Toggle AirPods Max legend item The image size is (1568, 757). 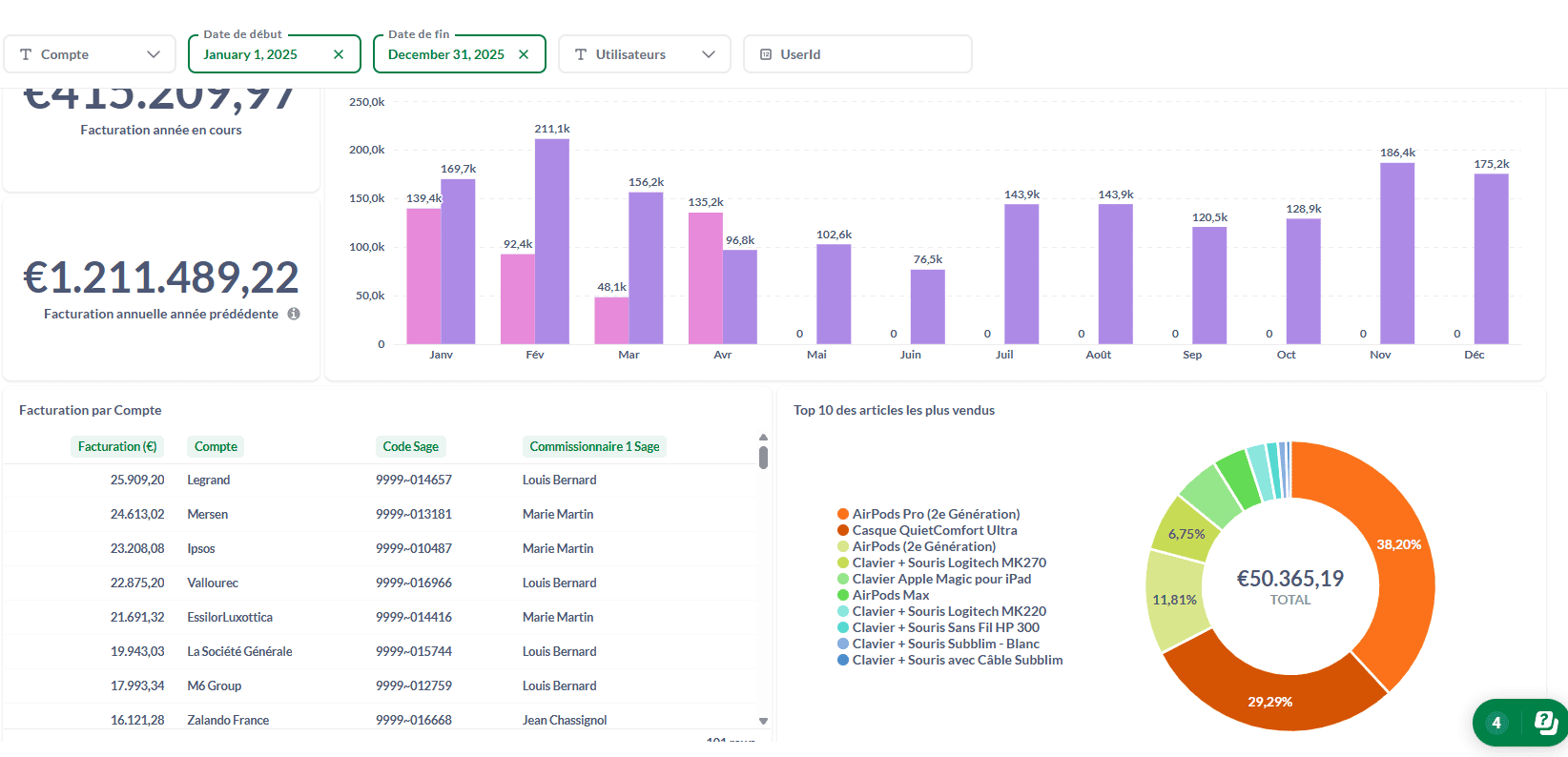pos(890,595)
